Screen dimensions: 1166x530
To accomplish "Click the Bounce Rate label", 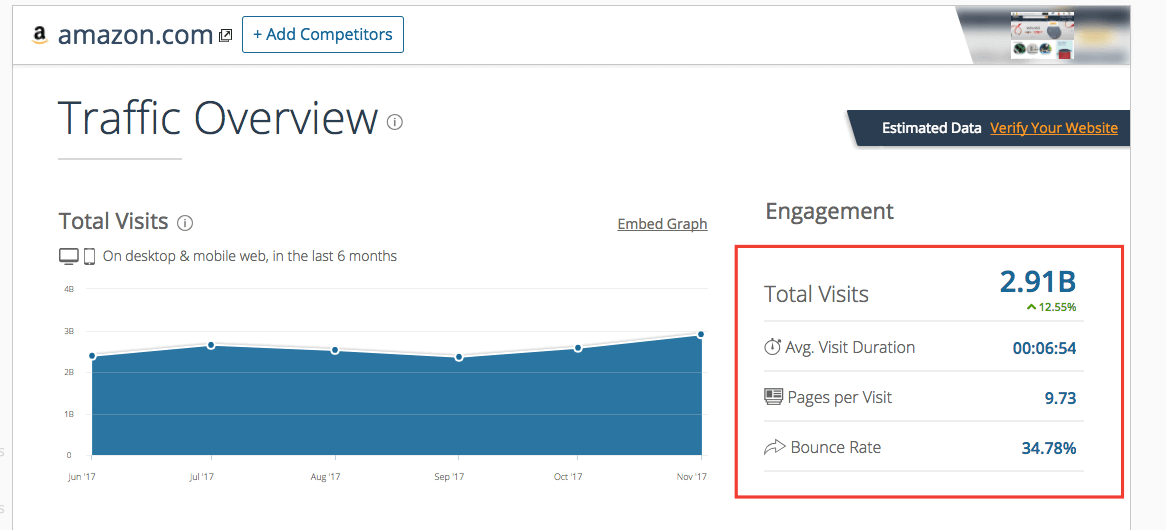I will point(836,447).
